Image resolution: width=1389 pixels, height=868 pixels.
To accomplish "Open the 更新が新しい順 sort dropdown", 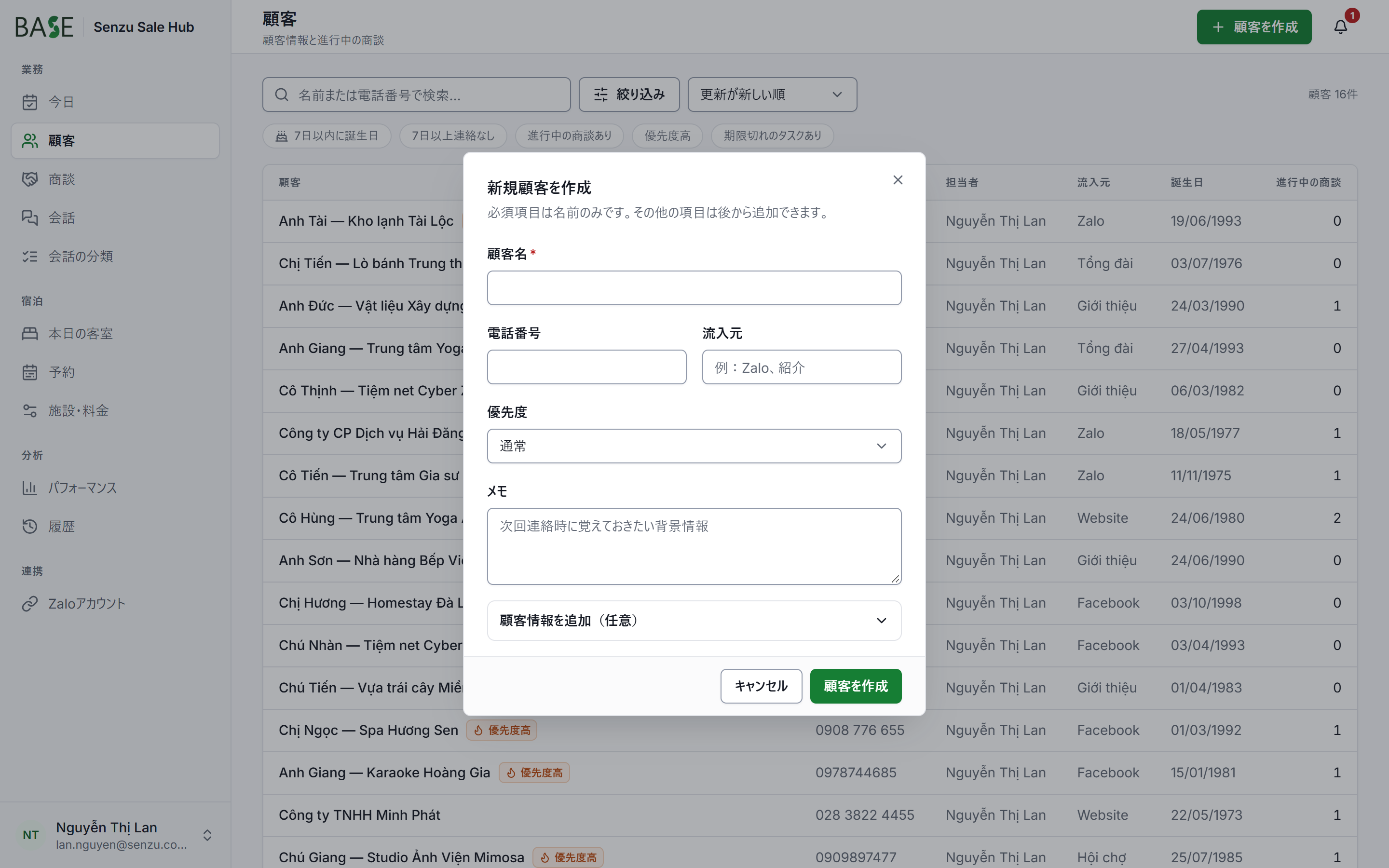I will 772,95.
